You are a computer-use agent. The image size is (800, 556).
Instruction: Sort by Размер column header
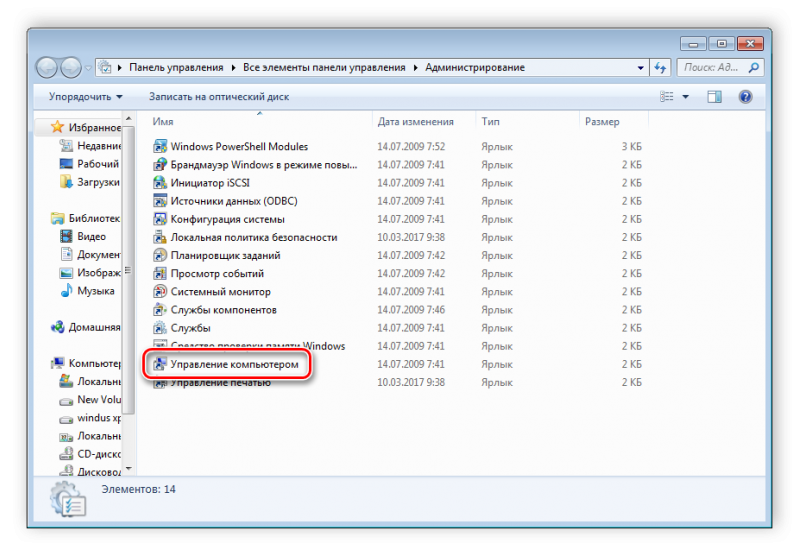tap(614, 121)
